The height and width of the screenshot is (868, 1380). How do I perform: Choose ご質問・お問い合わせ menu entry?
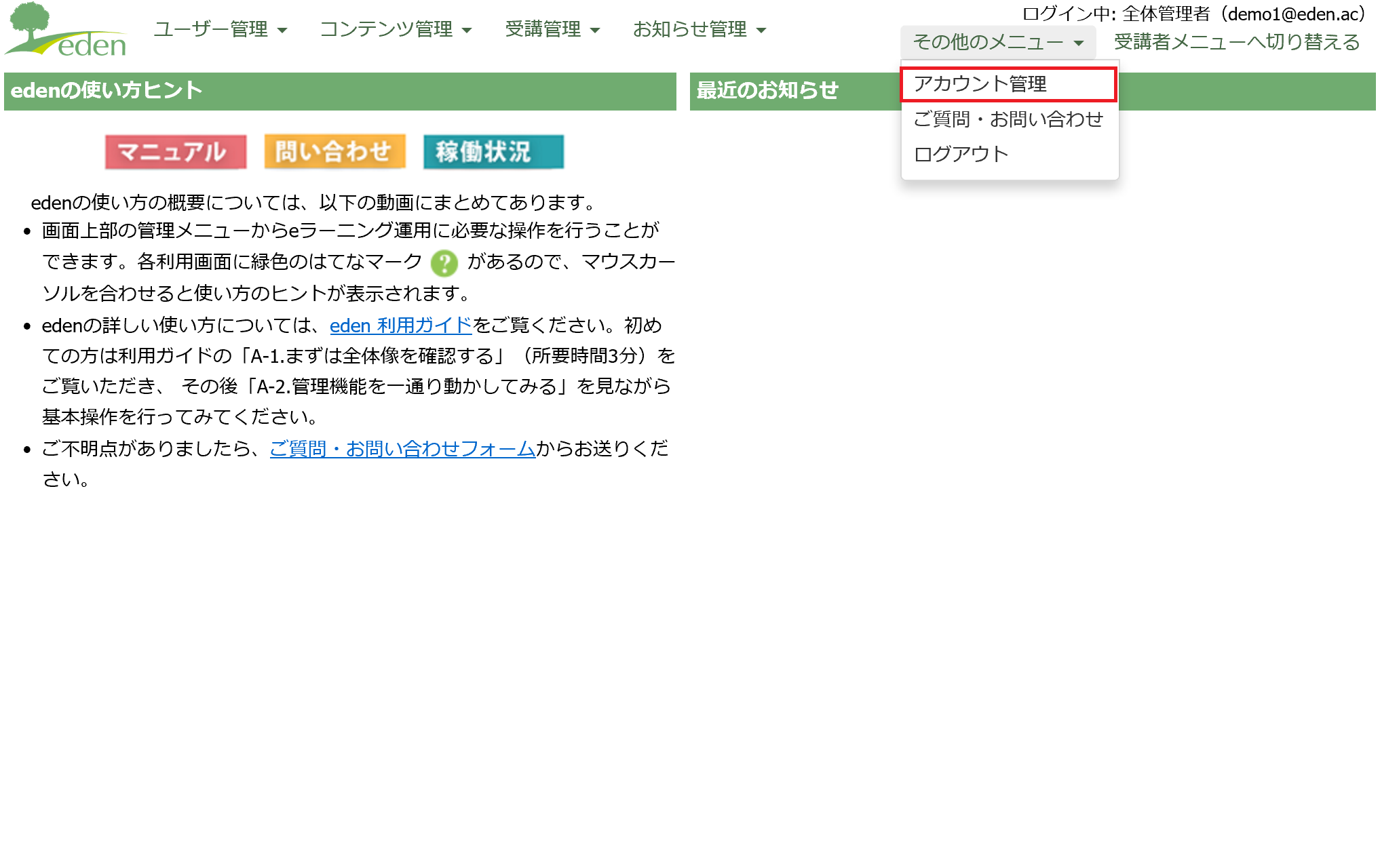pos(1008,119)
